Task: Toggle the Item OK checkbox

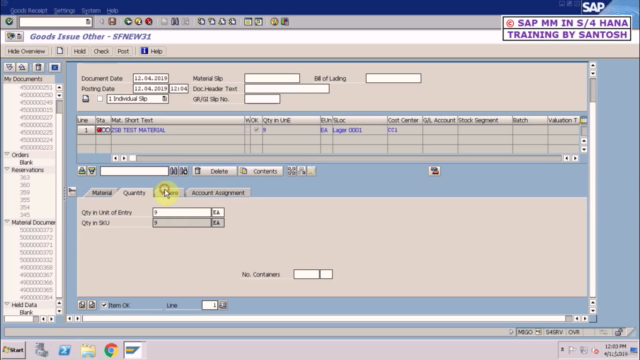Action: point(104,305)
